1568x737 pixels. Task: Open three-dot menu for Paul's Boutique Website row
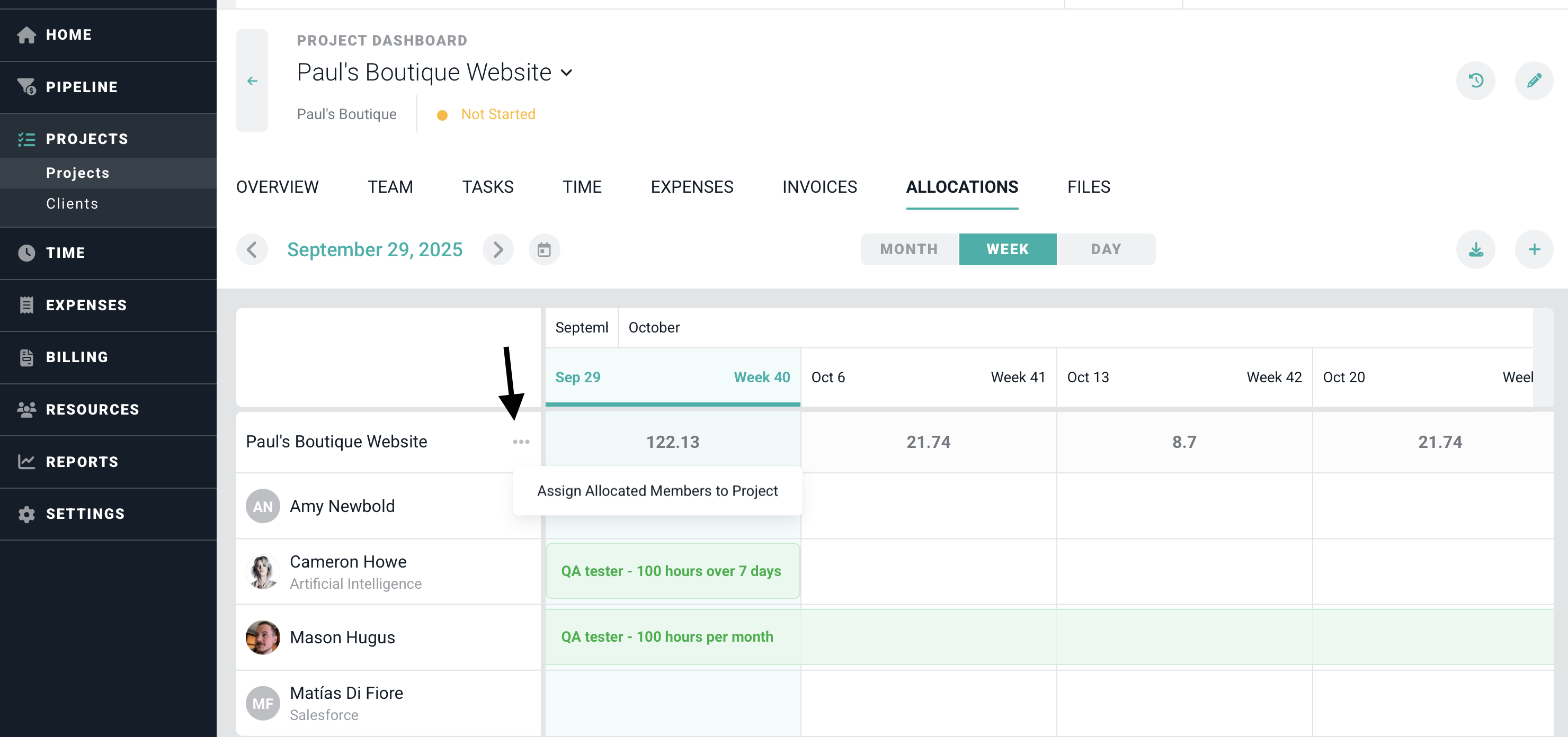521,442
